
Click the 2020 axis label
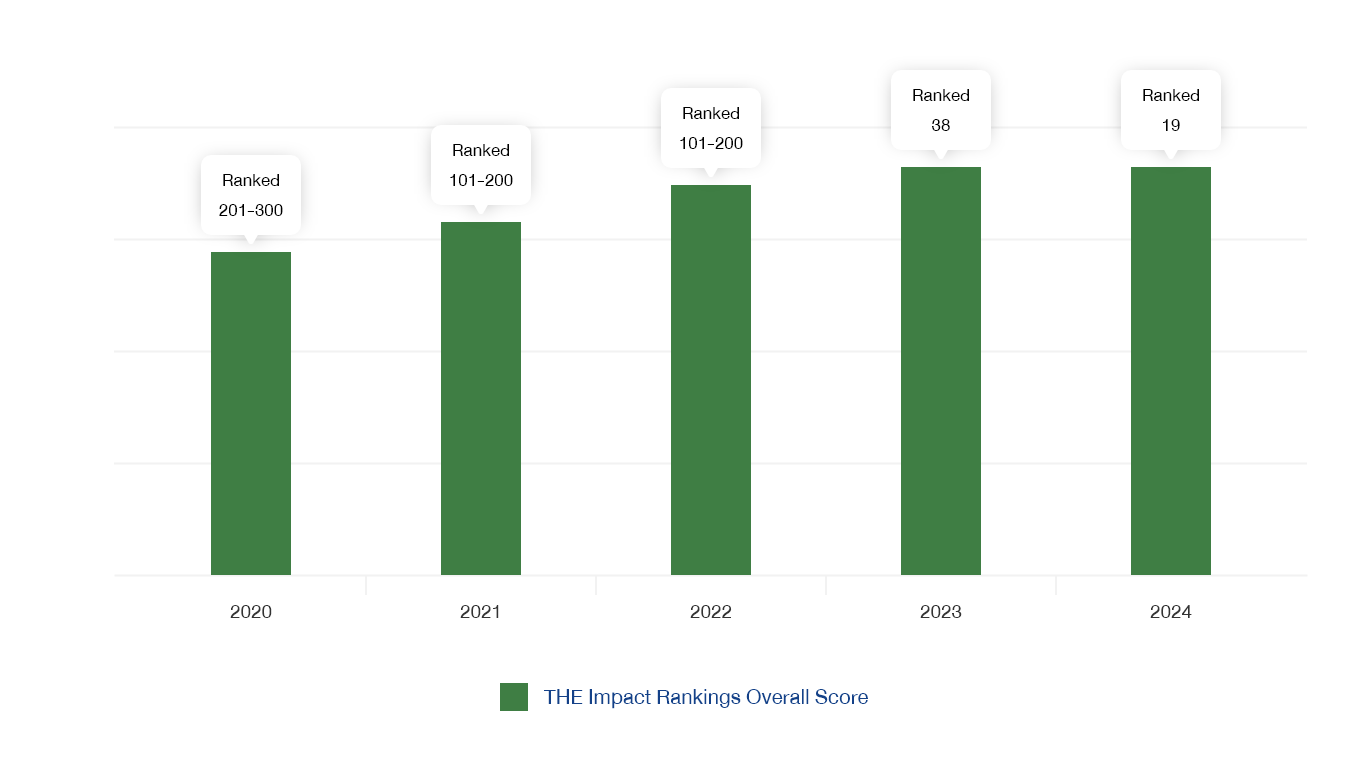pos(251,612)
